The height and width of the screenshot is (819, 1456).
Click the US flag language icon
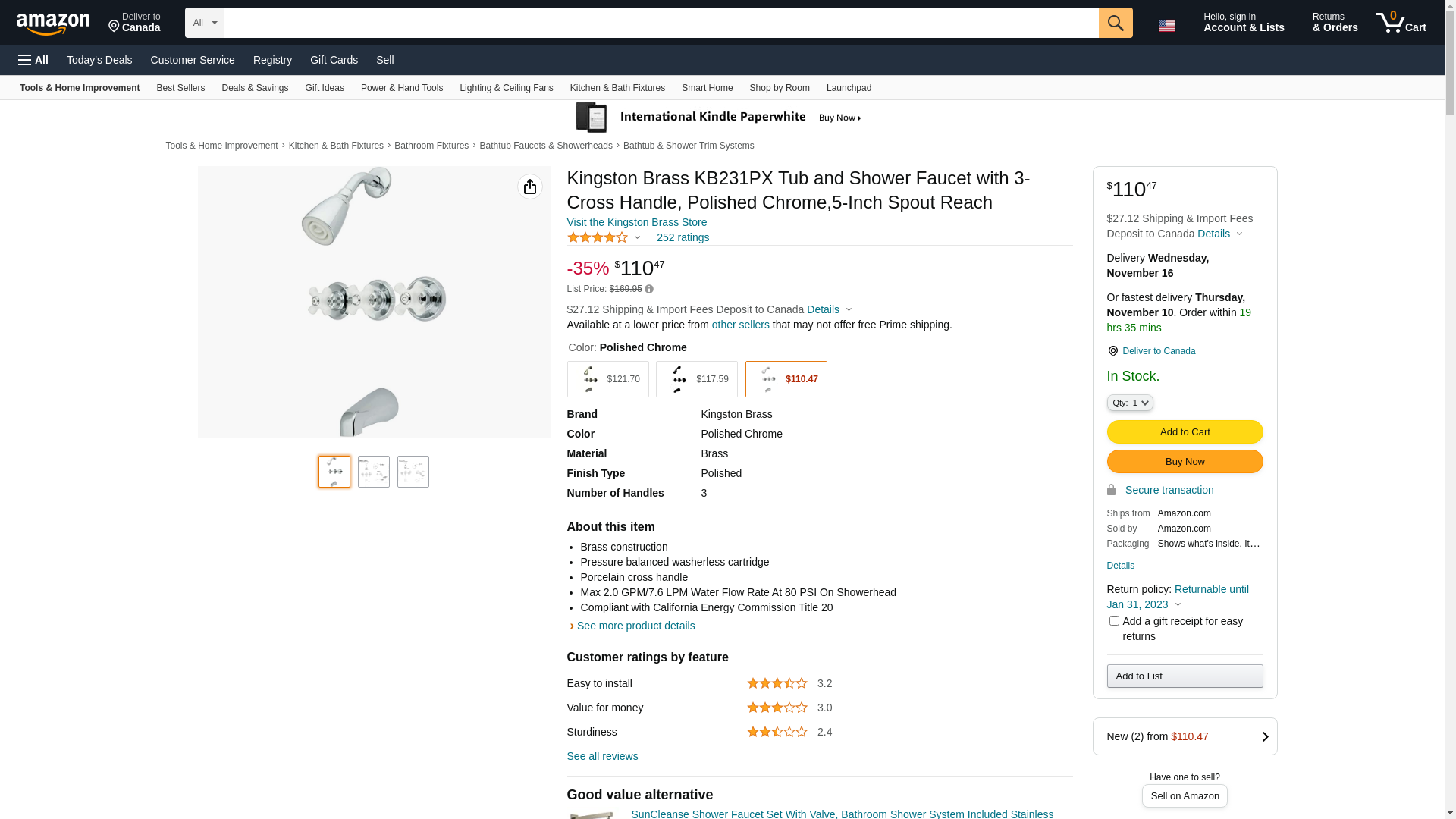[x=1167, y=25]
